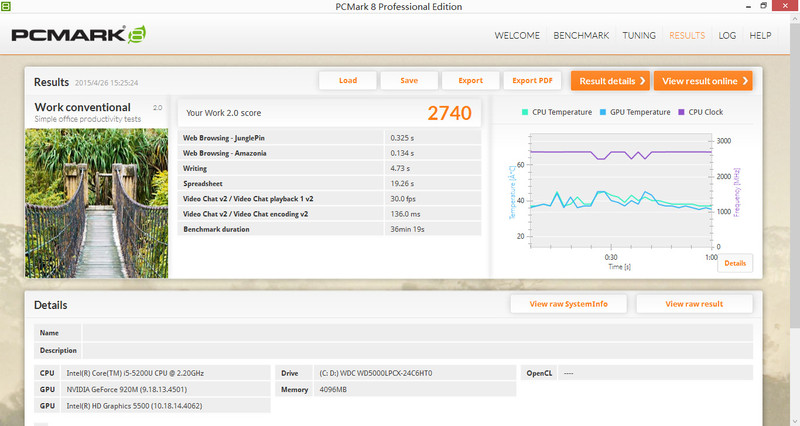Expand Result details
Viewport: 800px width, 426px height.
pyautogui.click(x=610, y=81)
